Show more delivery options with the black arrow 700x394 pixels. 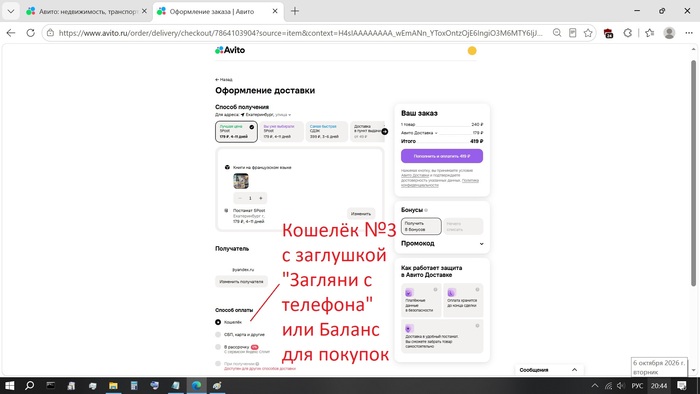[385, 132]
